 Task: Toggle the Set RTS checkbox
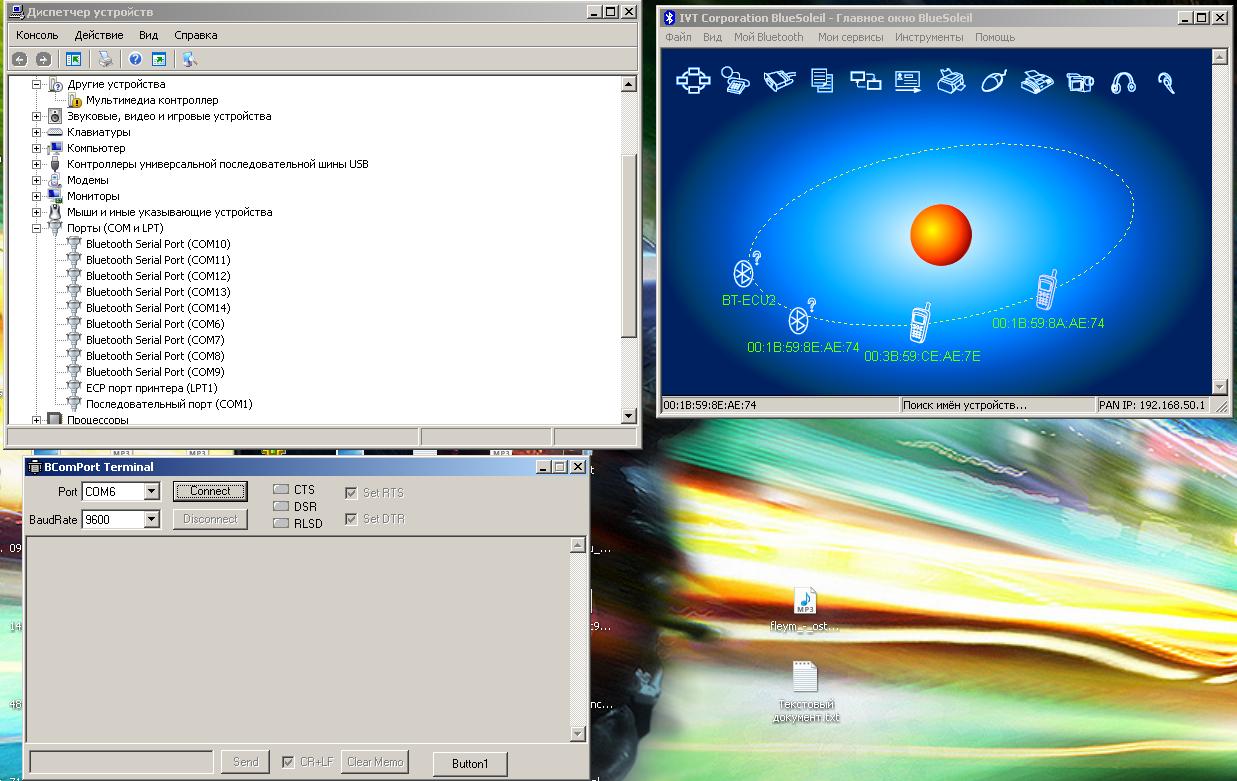click(x=351, y=493)
